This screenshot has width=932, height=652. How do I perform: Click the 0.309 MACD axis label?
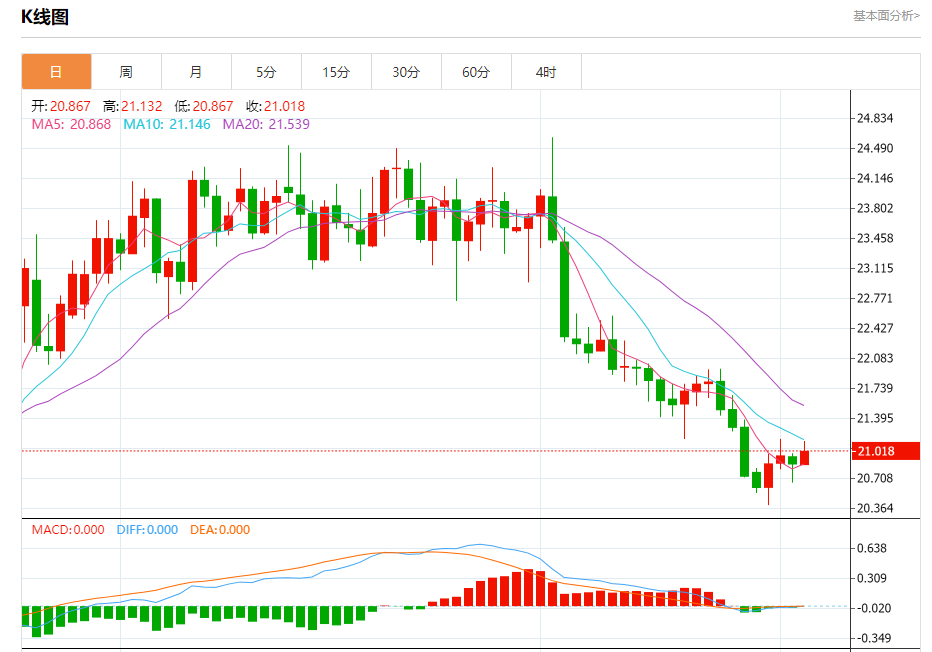pos(872,578)
